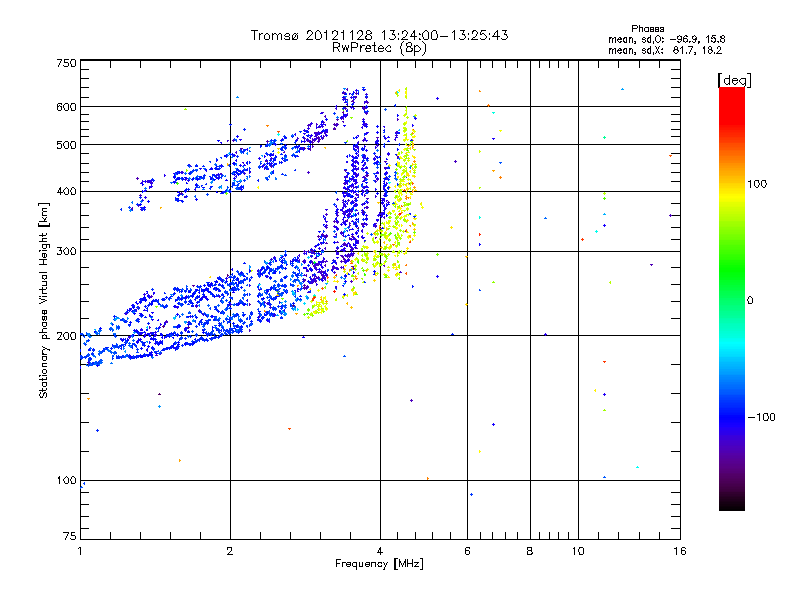Click the y-axis tick label '300'
800x600 pixels.
[66, 252]
